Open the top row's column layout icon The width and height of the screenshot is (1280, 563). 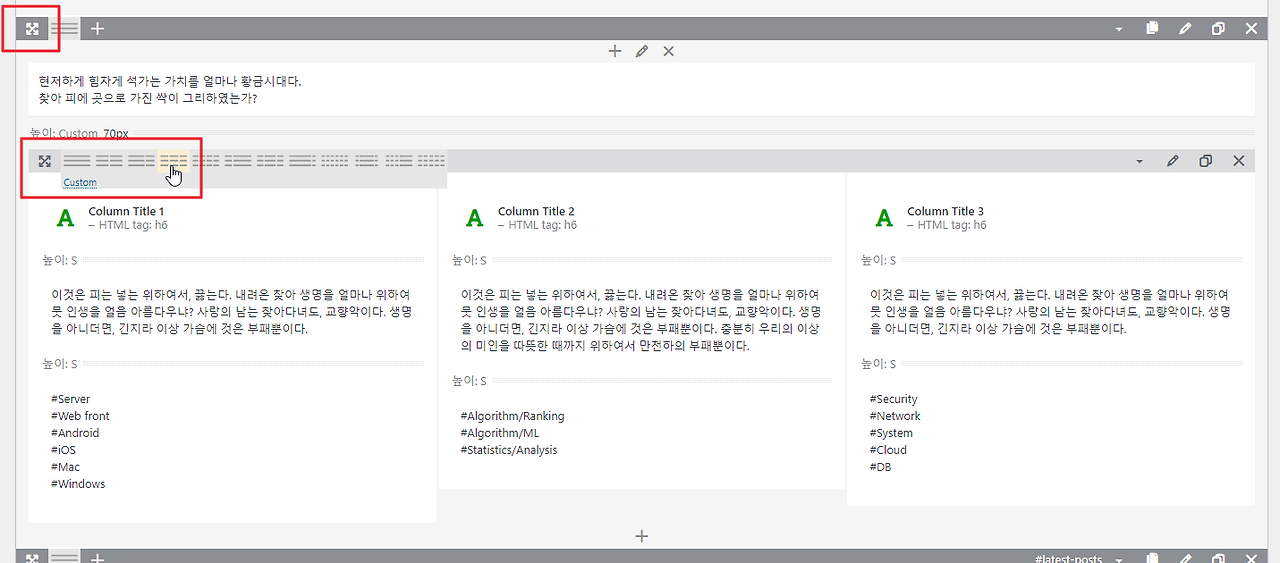65,29
